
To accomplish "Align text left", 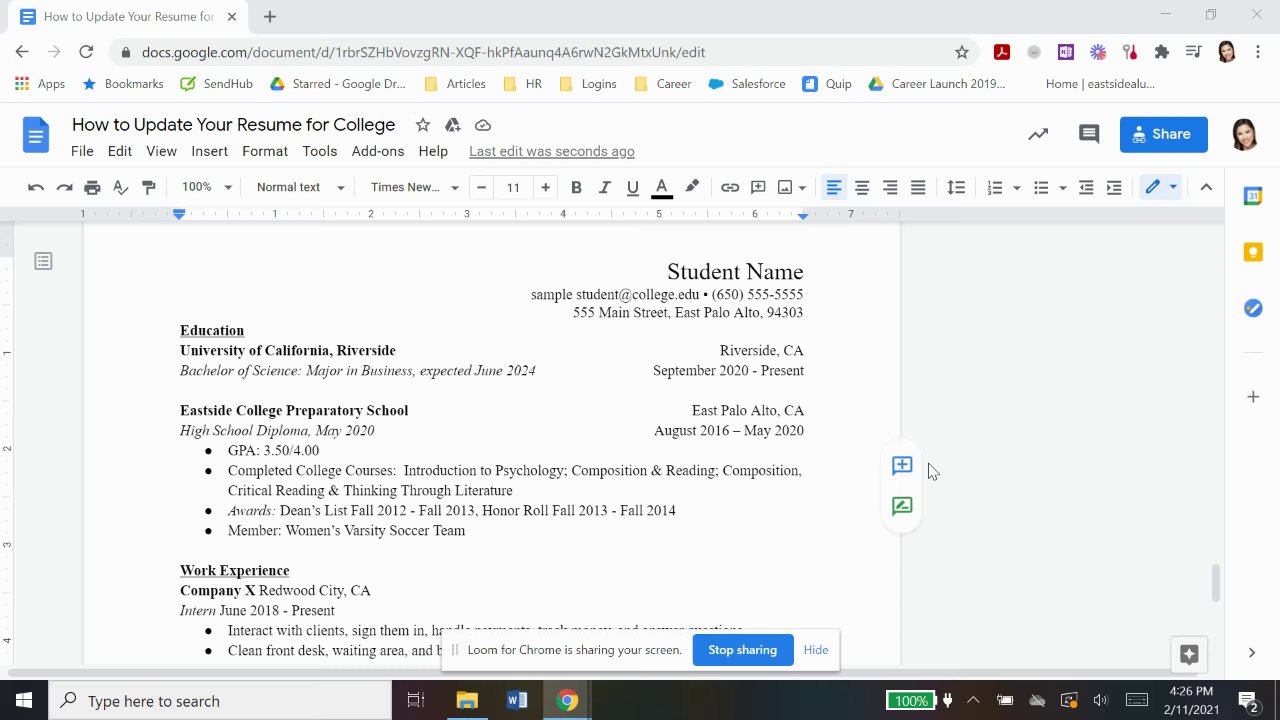I will tap(833, 187).
